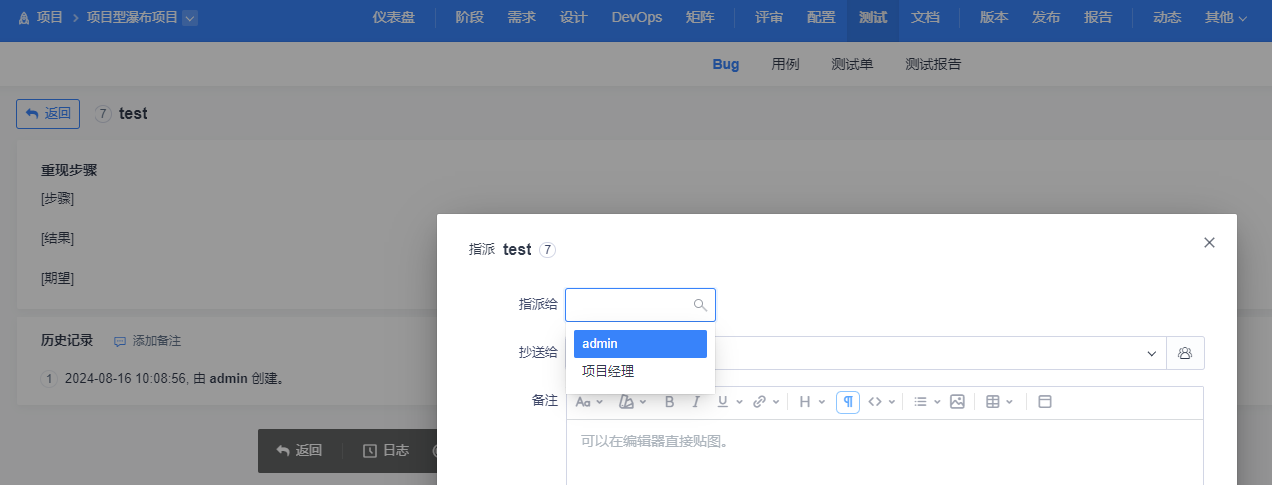This screenshot has height=485, width=1272.
Task: Click the font size Aa icon
Action: coord(583,402)
